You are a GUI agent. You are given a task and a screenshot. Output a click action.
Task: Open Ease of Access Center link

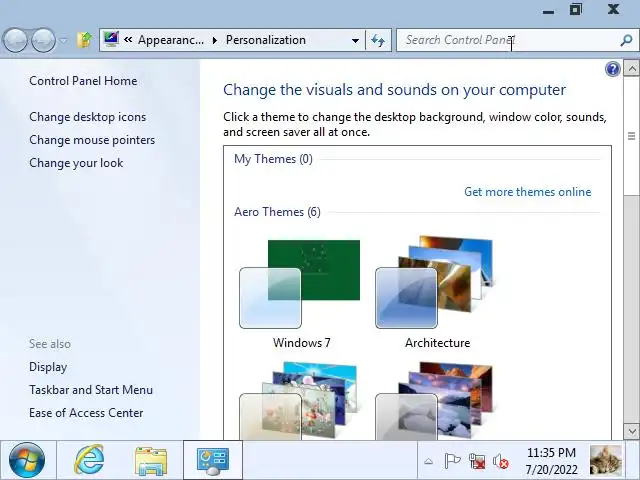tap(86, 413)
